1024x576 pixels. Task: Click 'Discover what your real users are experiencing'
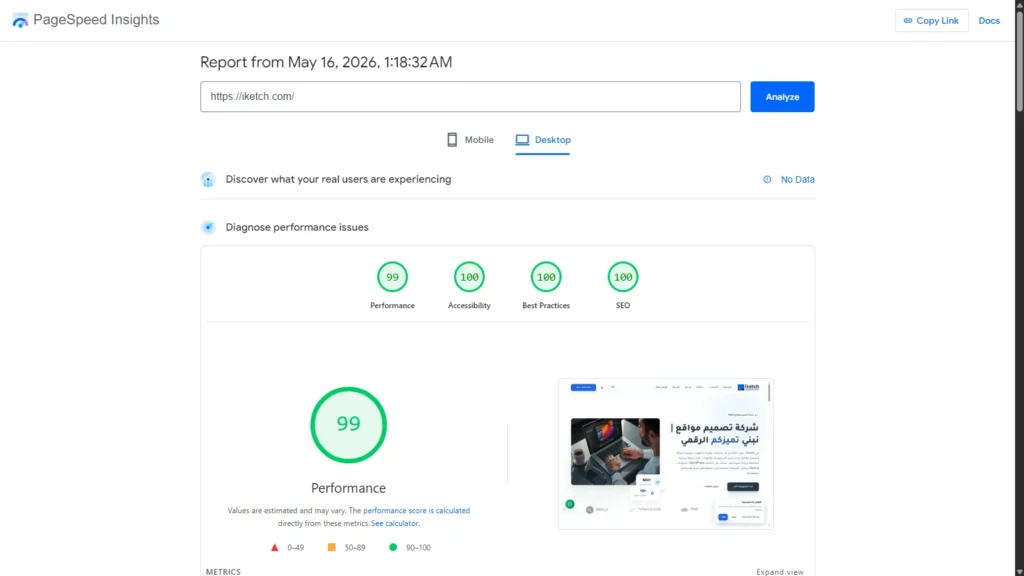[338, 179]
